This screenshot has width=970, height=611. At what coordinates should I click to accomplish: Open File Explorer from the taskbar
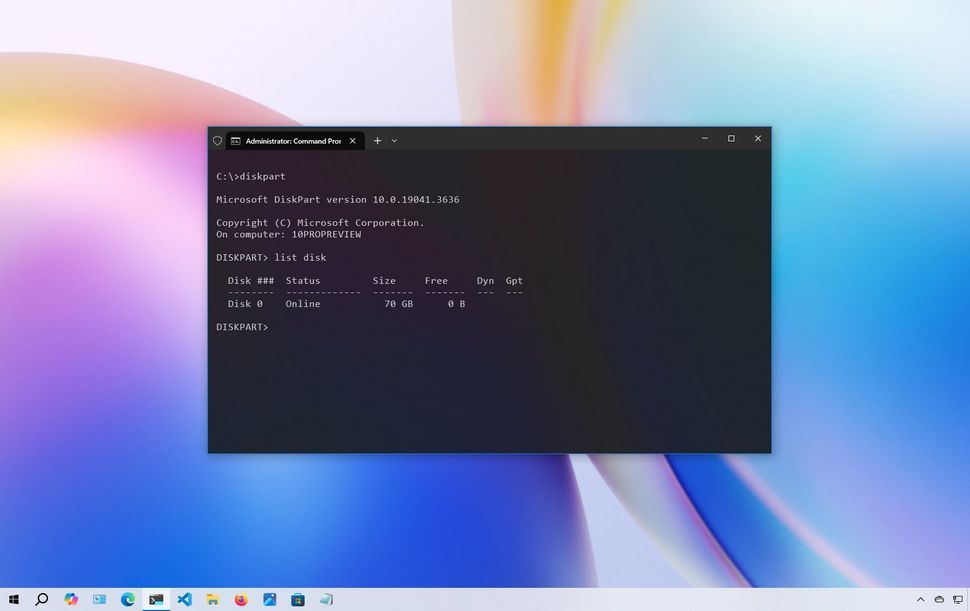point(213,598)
